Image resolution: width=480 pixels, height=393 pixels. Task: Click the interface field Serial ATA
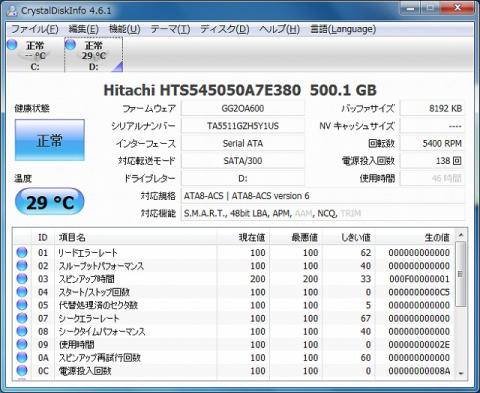(x=243, y=144)
